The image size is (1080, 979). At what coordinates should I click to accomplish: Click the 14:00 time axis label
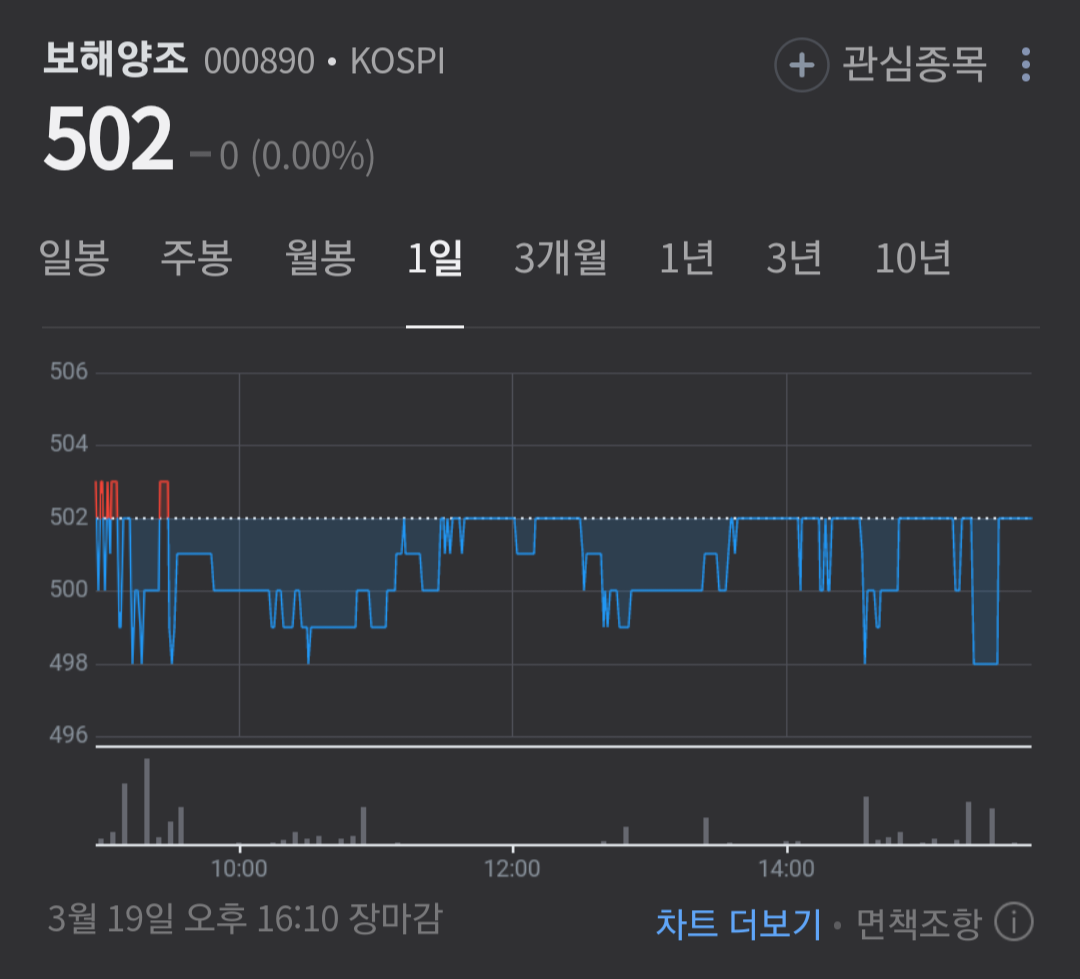pyautogui.click(x=786, y=868)
